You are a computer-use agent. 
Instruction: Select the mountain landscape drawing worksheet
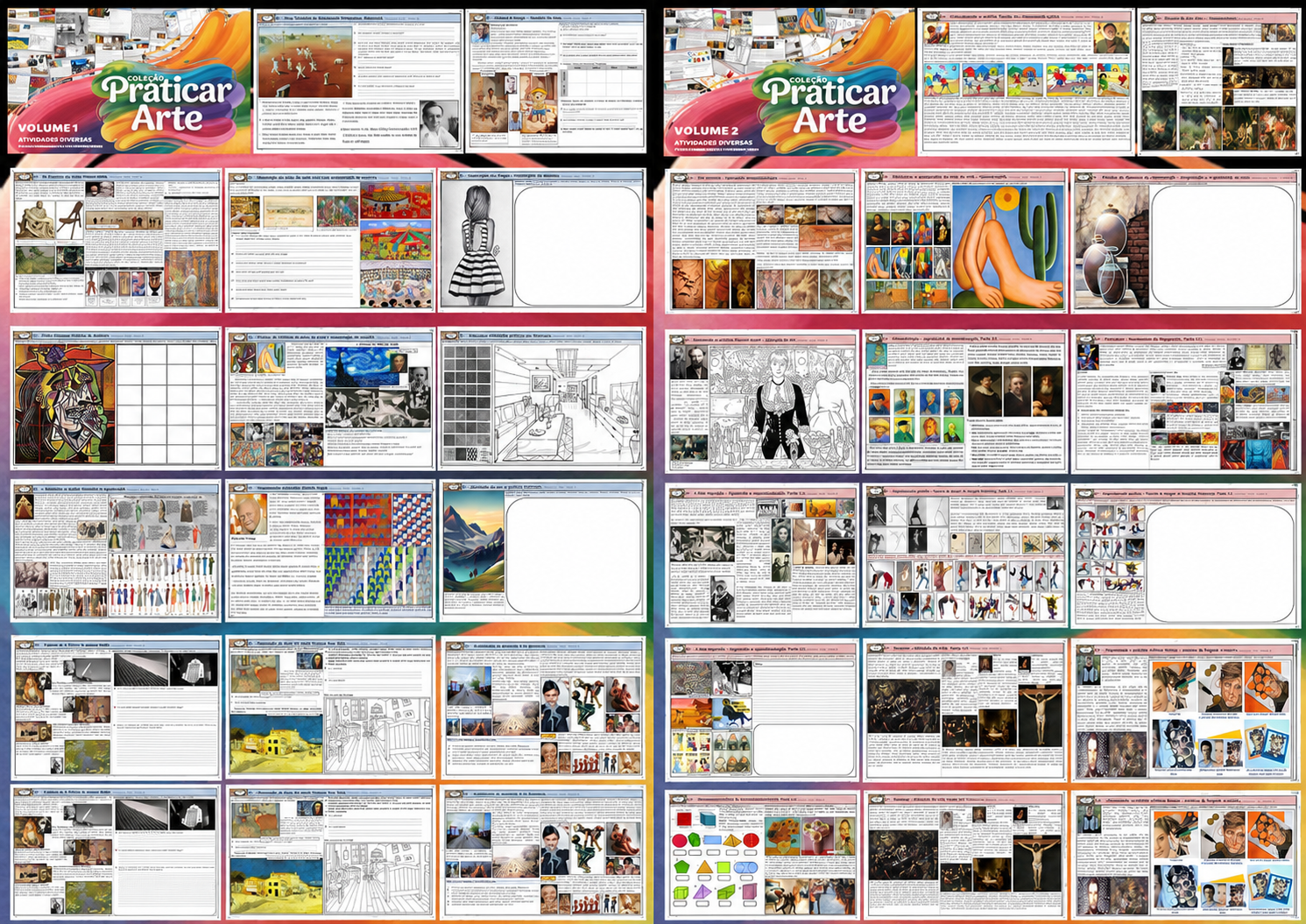544,551
